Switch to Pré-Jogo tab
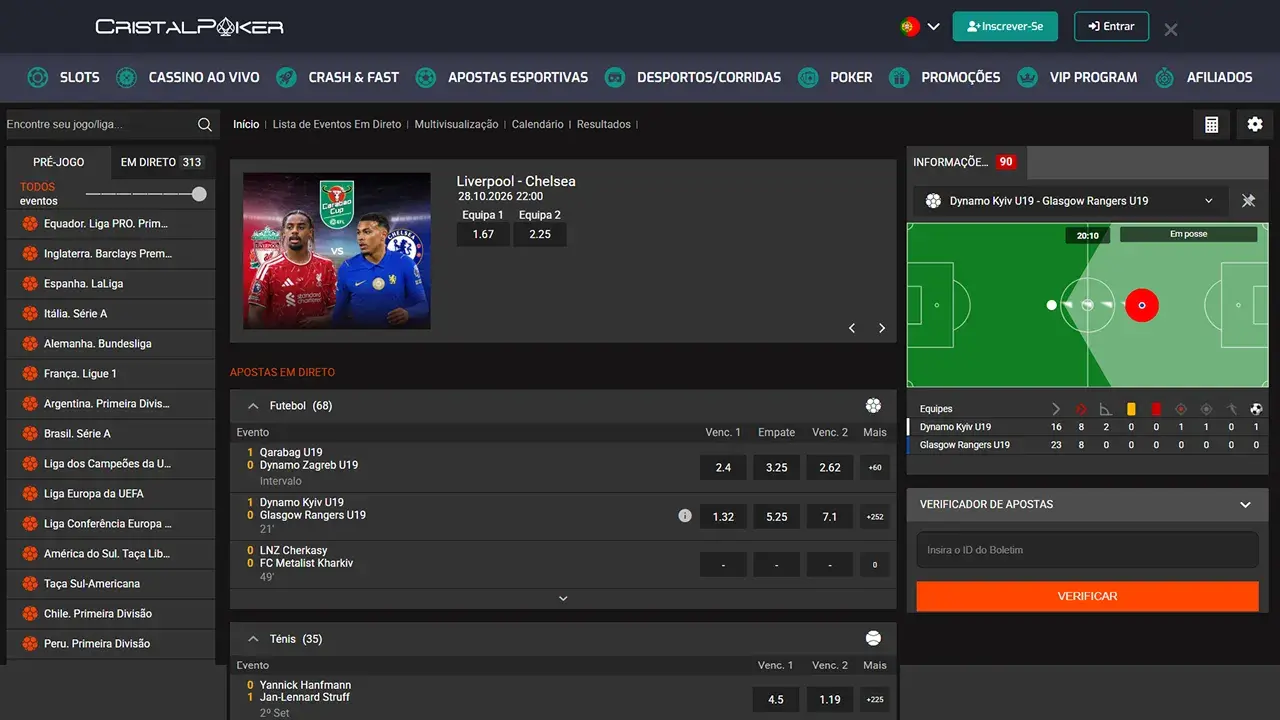This screenshot has width=1280, height=720. pyautogui.click(x=59, y=162)
